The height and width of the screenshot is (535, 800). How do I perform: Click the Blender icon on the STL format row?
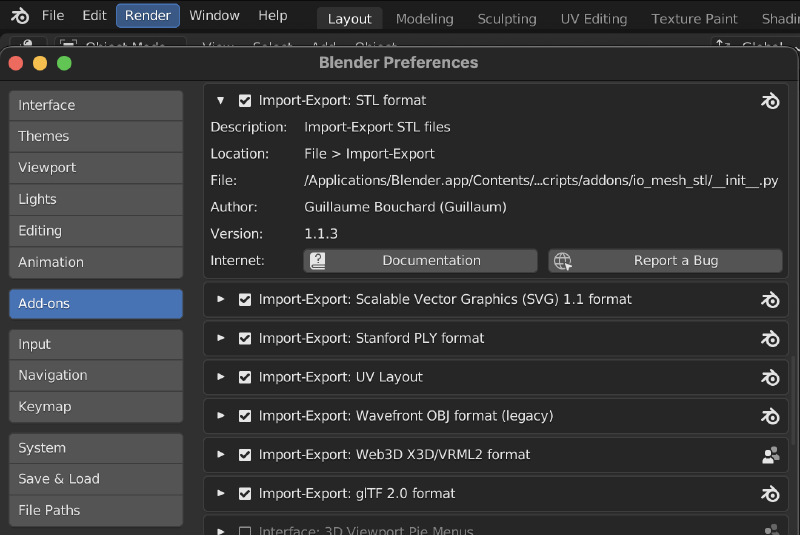[x=770, y=101]
